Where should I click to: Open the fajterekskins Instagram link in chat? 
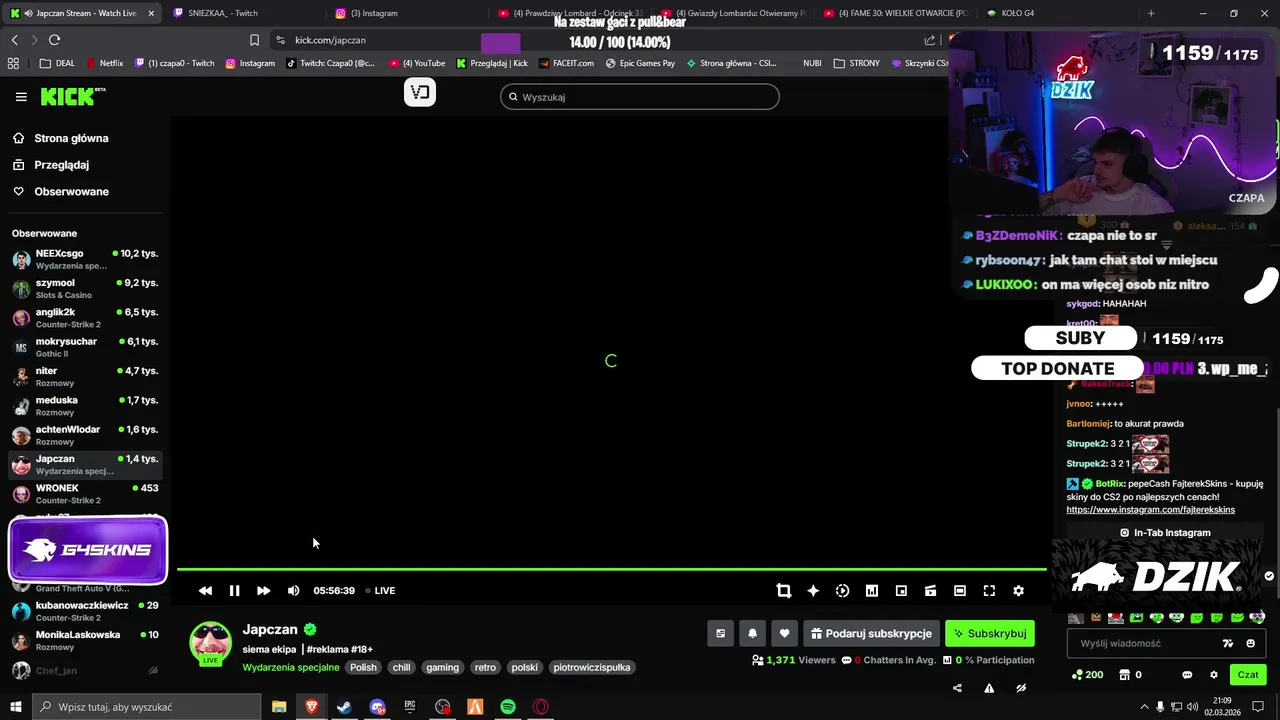point(1150,510)
